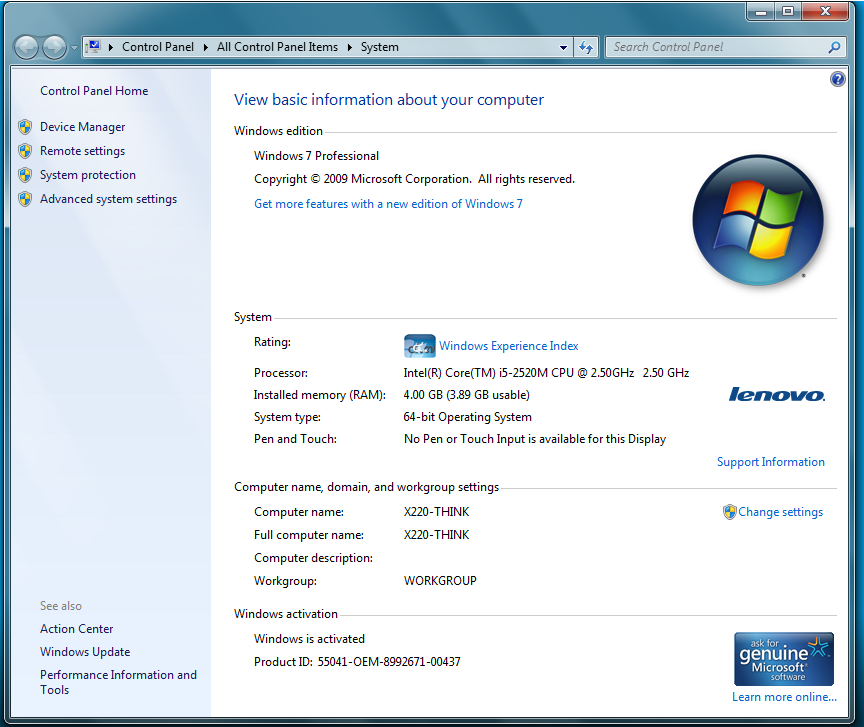Click the Back navigation arrow button
Screen dimensions: 864x727
tap(26, 47)
